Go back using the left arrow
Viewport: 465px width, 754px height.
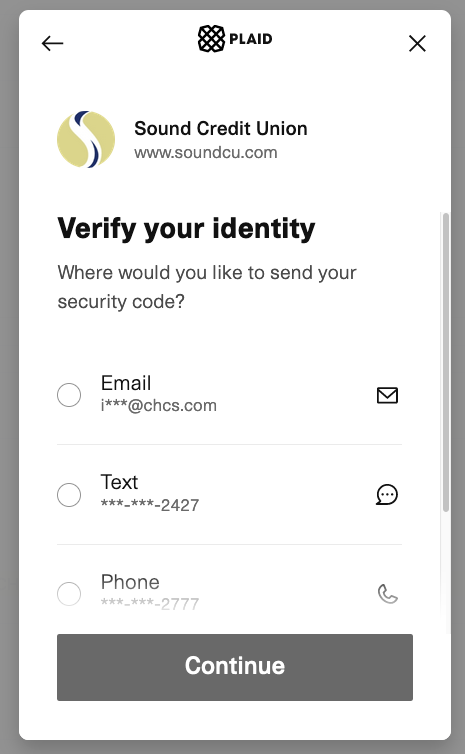click(52, 43)
